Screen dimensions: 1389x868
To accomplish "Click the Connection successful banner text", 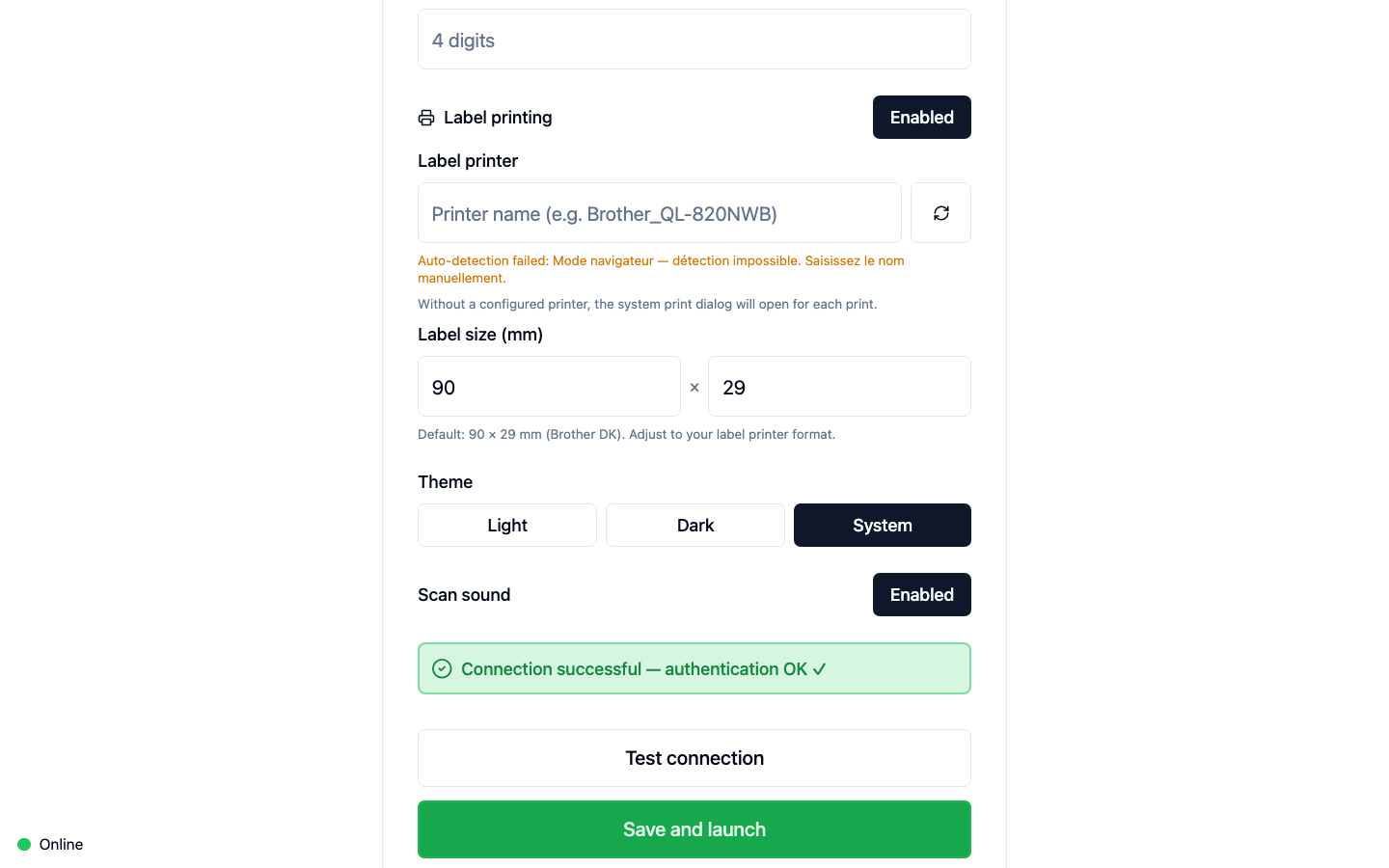I will tap(643, 669).
